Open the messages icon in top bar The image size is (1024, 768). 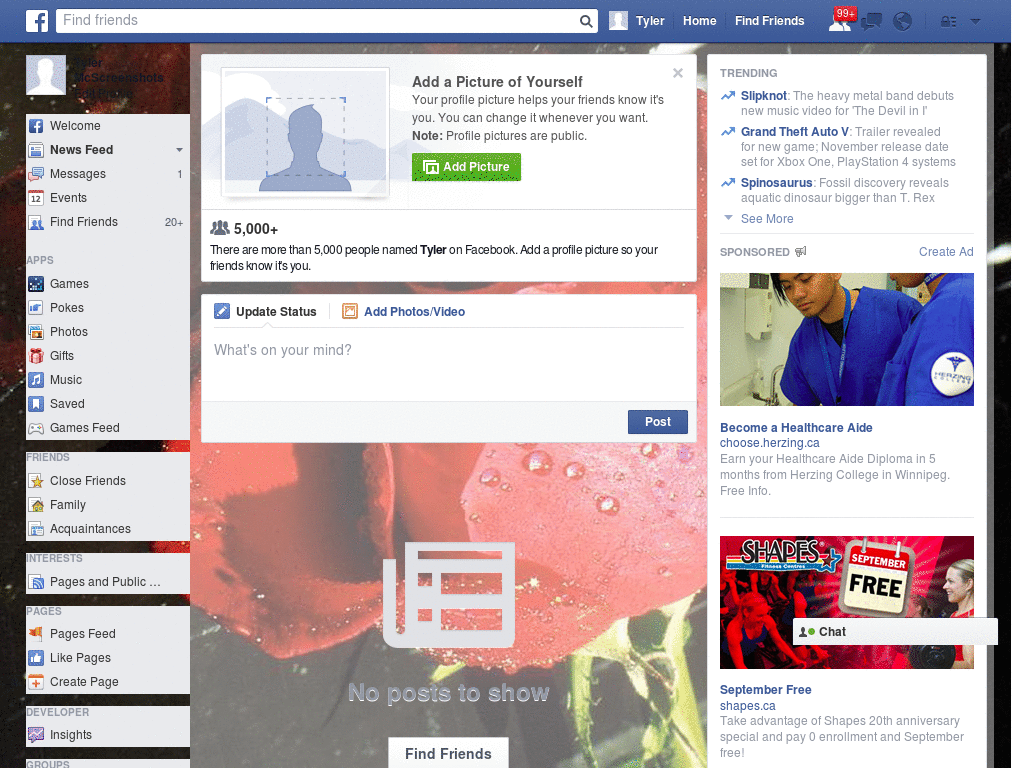[x=871, y=22]
